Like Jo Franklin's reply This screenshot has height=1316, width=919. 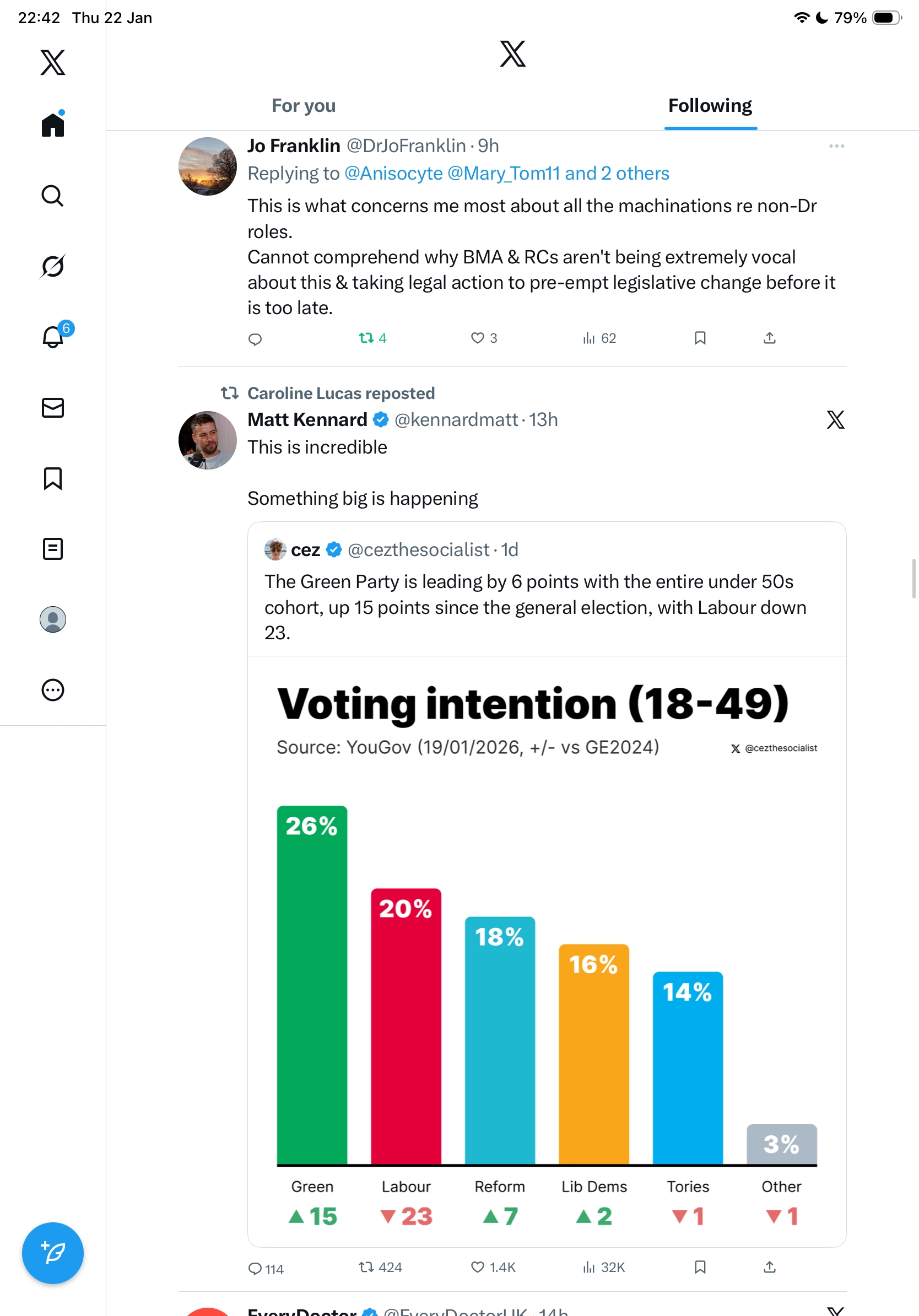click(x=477, y=338)
